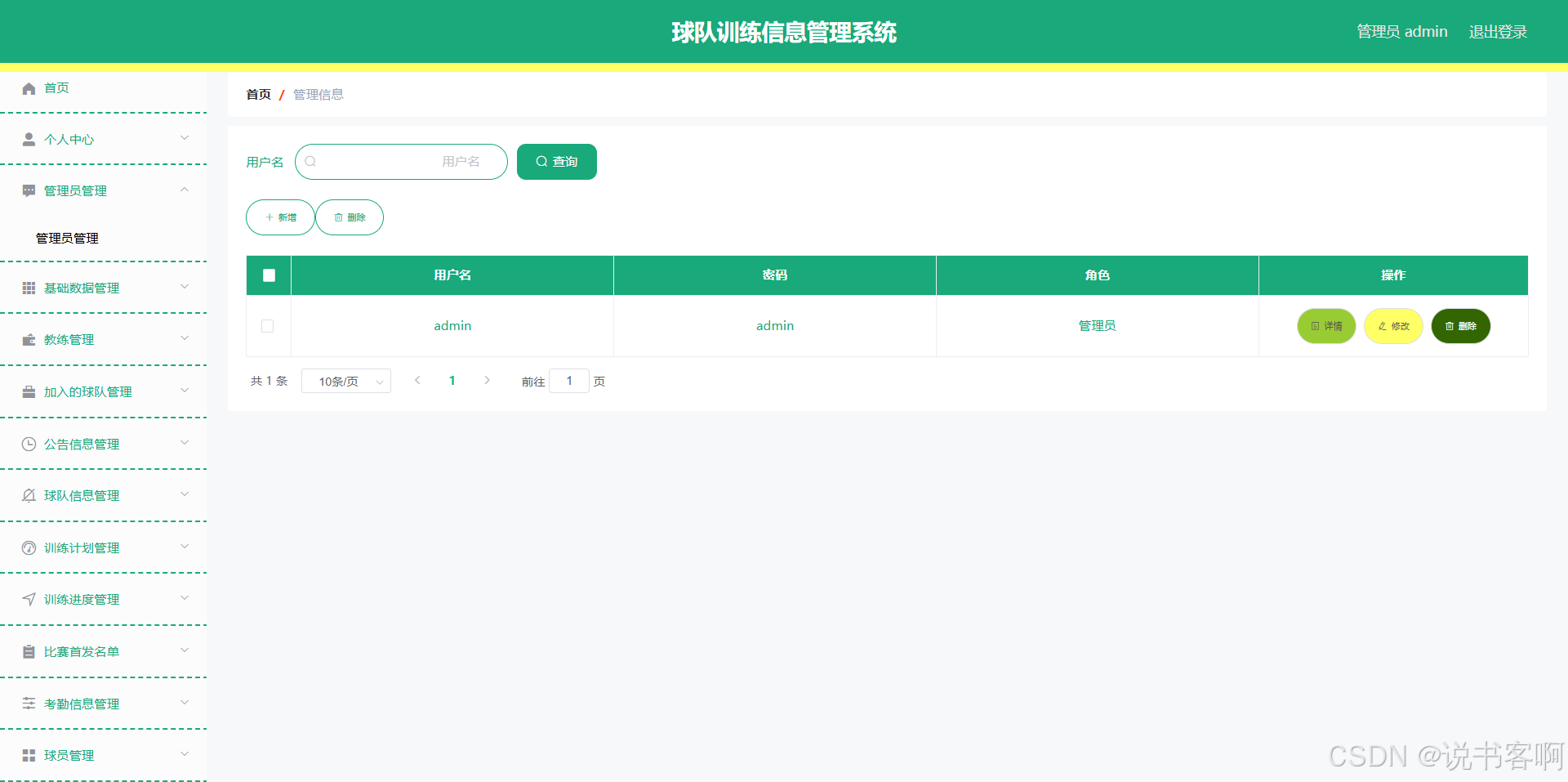Click the 前往 page number input
1568x782 pixels.
click(569, 381)
